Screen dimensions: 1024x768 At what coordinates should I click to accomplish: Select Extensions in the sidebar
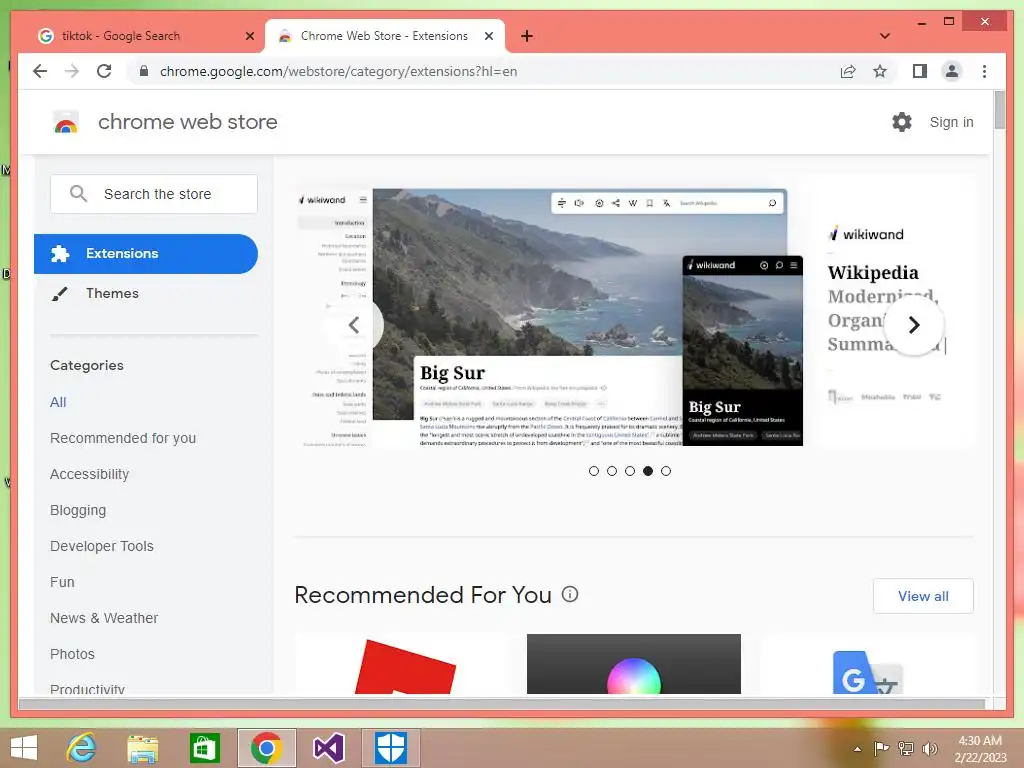[x=146, y=253]
